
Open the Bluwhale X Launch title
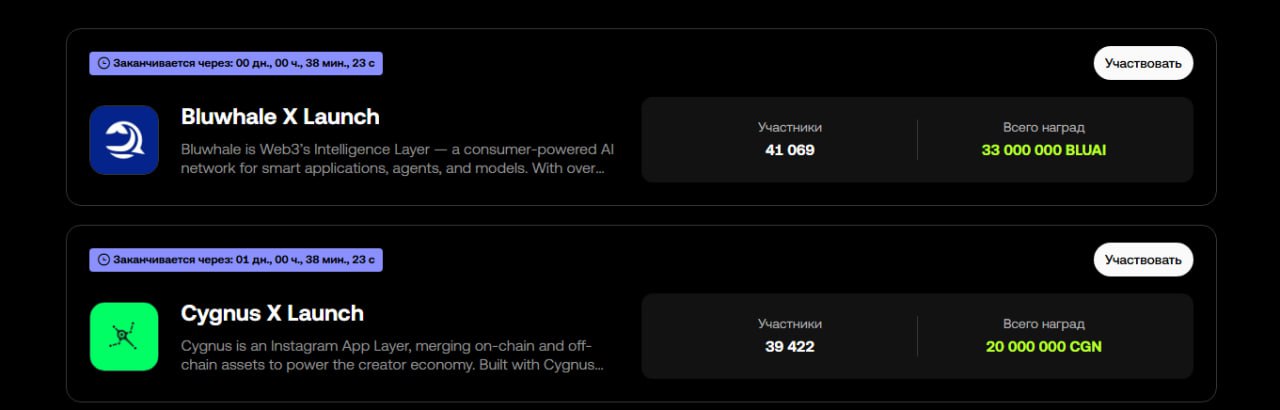click(280, 117)
